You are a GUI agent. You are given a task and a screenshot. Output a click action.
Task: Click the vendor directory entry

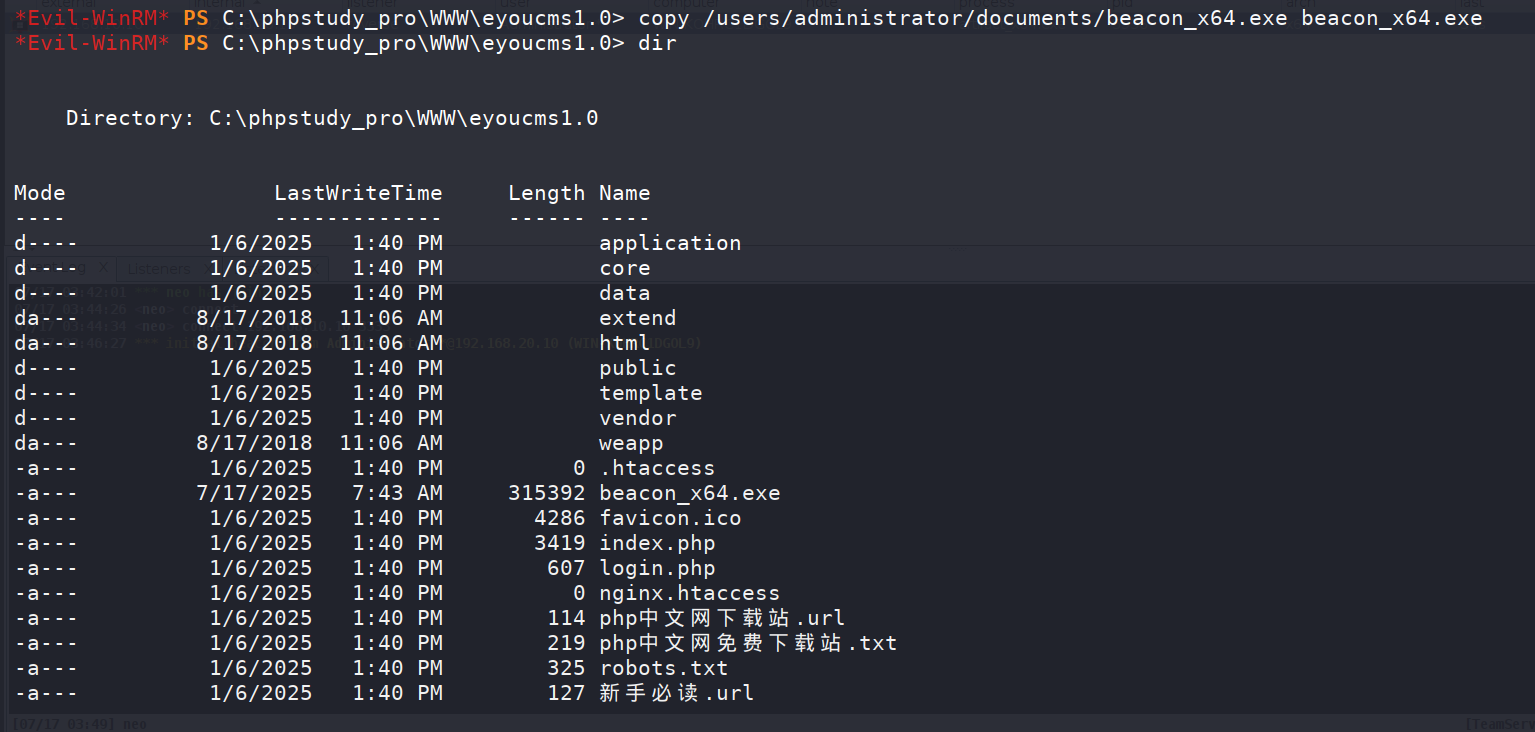[x=638, y=418]
